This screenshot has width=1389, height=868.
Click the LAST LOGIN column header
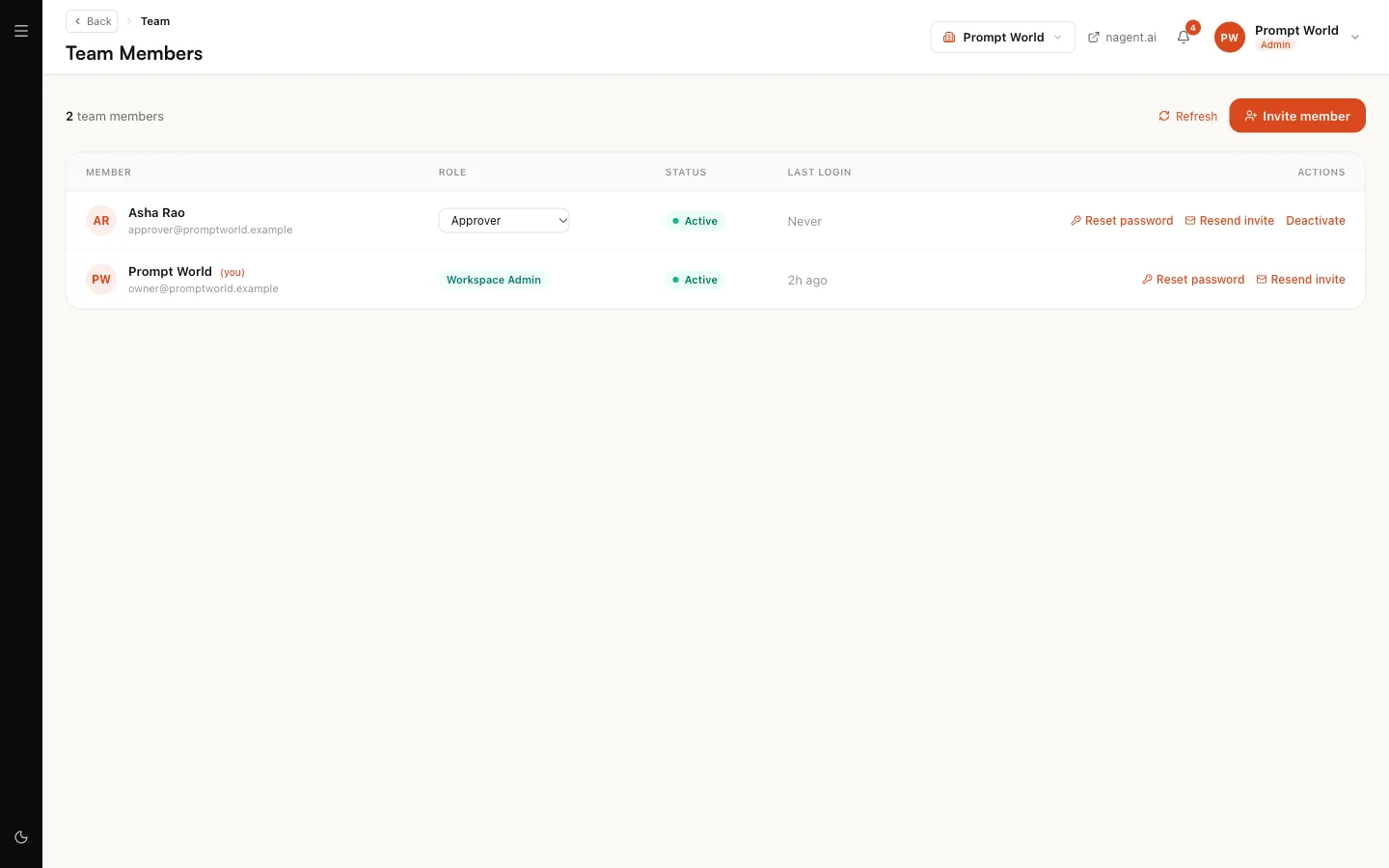point(819,173)
